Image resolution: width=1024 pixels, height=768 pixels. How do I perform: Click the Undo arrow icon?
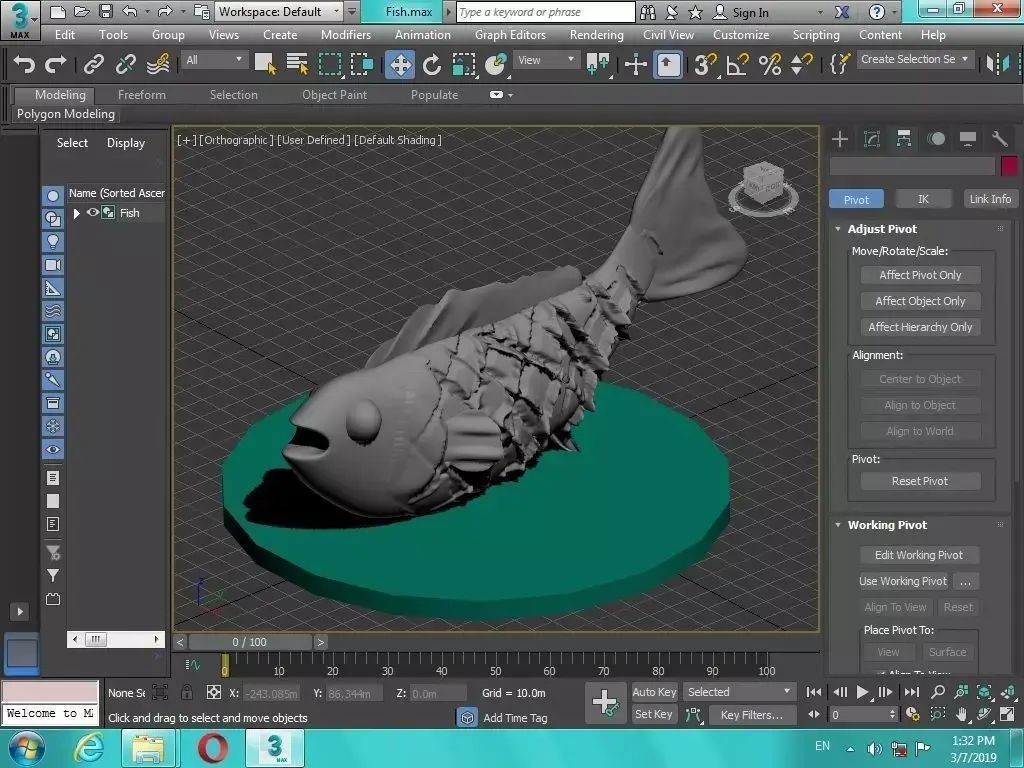(24, 64)
